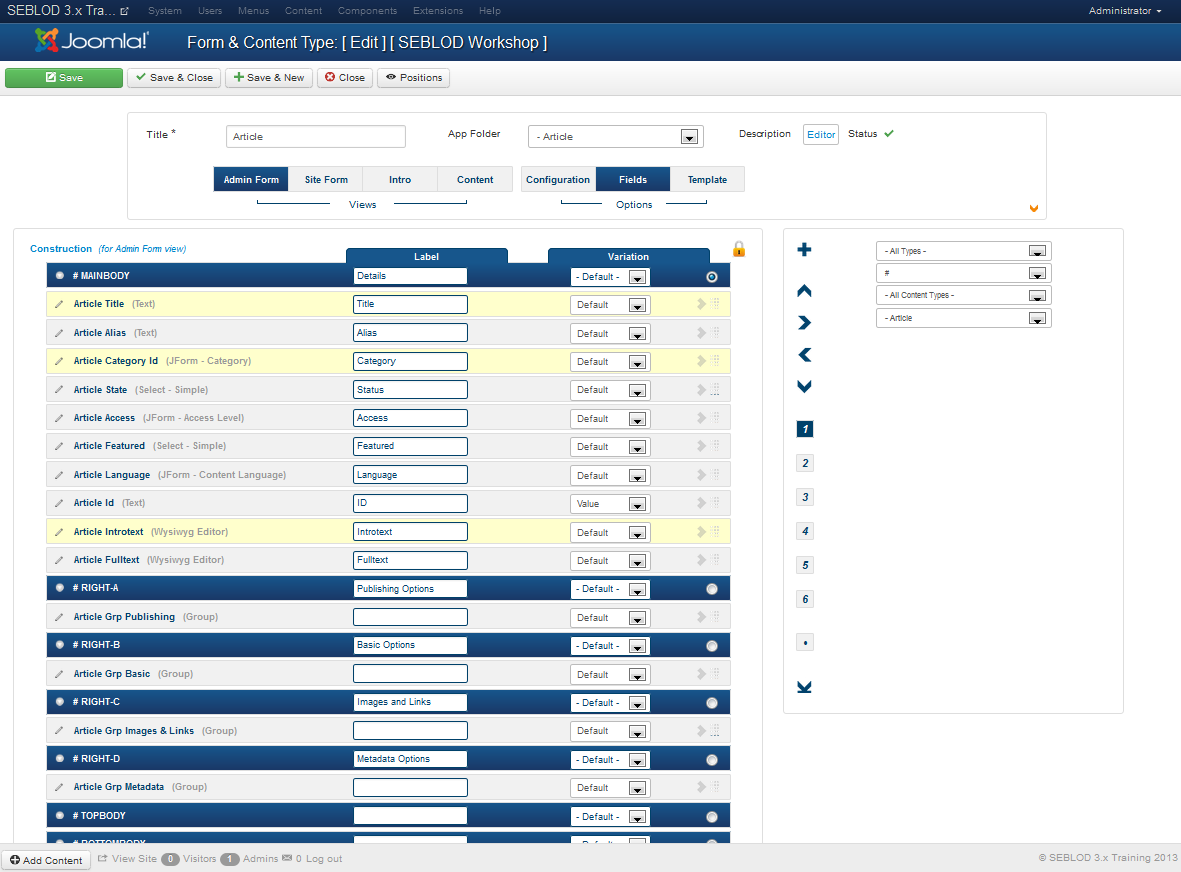
Task: Click the plus icon to add a field
Action: [804, 249]
